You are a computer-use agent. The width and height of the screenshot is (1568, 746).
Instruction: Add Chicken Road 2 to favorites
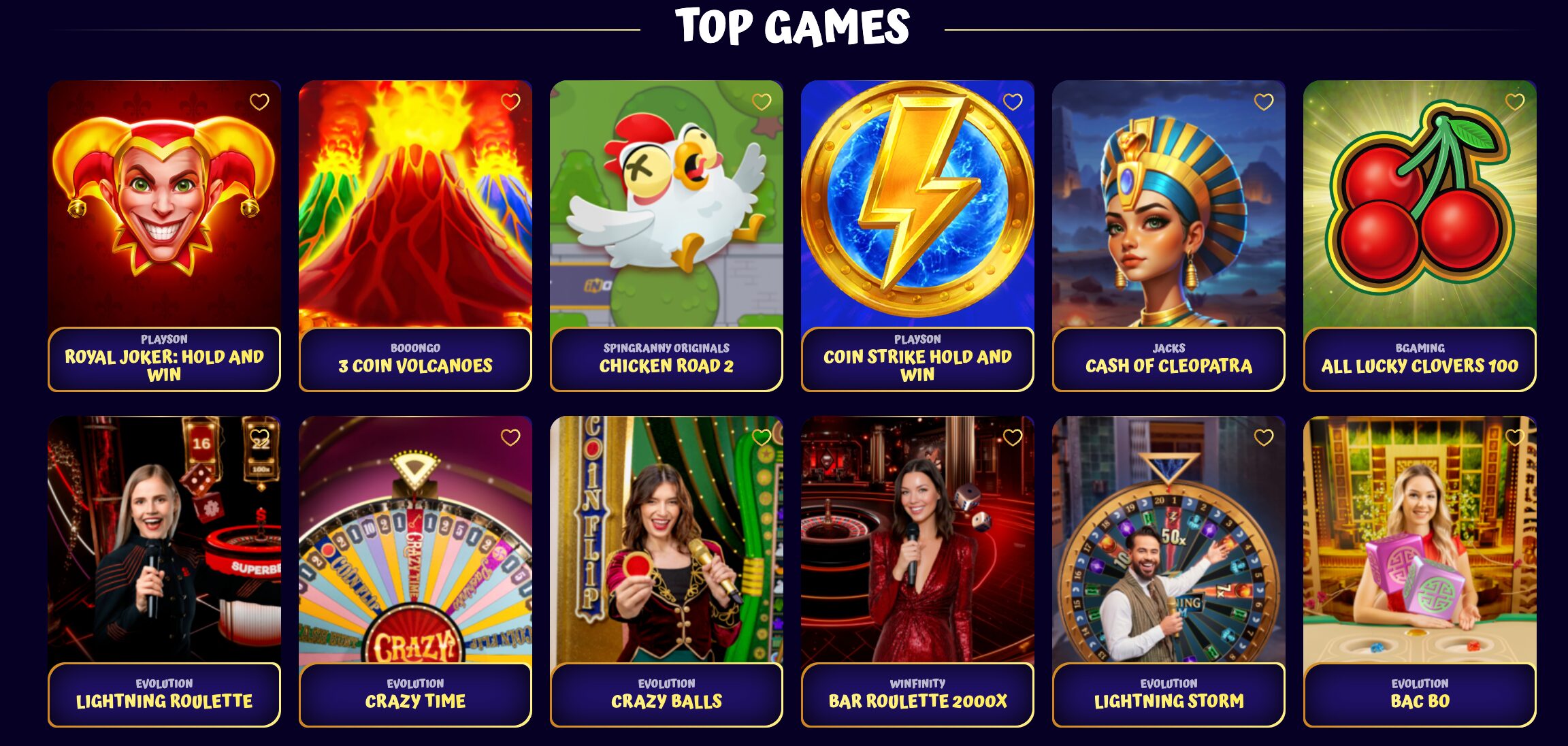pyautogui.click(x=762, y=102)
